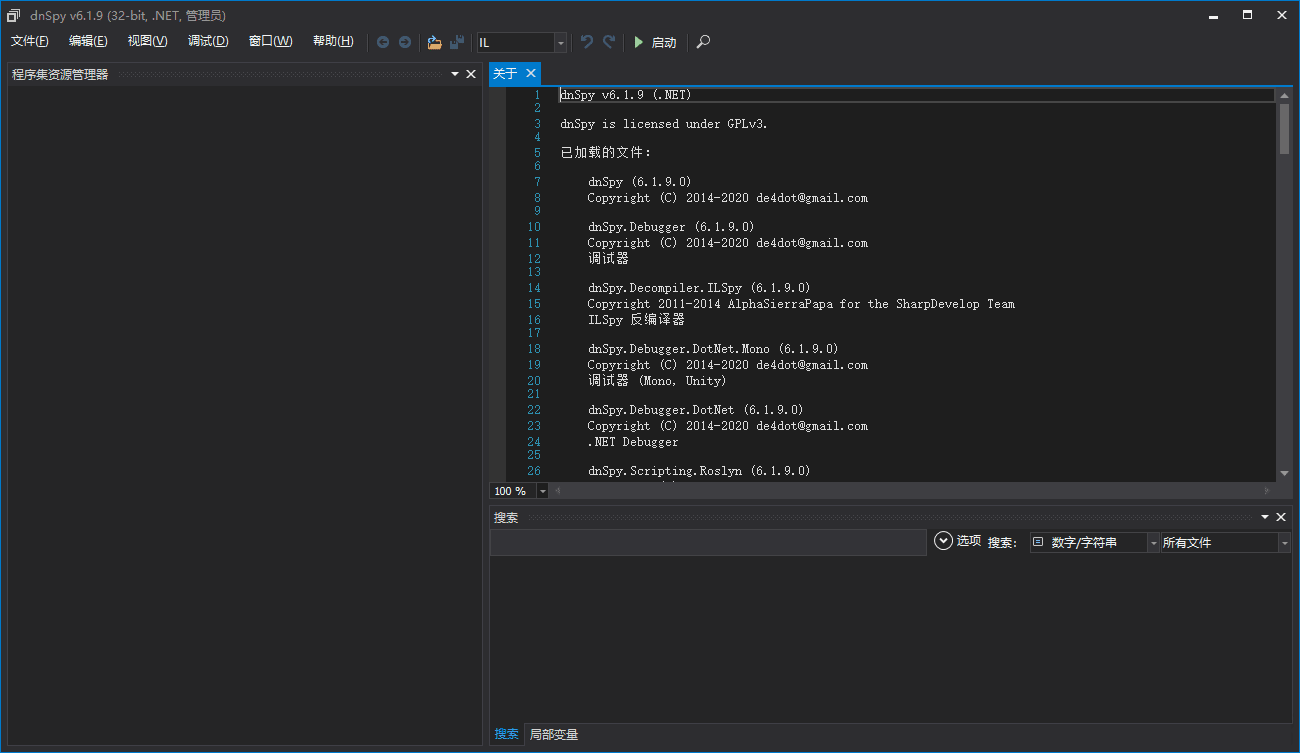Click the 已加载的文件: line

tap(606, 153)
